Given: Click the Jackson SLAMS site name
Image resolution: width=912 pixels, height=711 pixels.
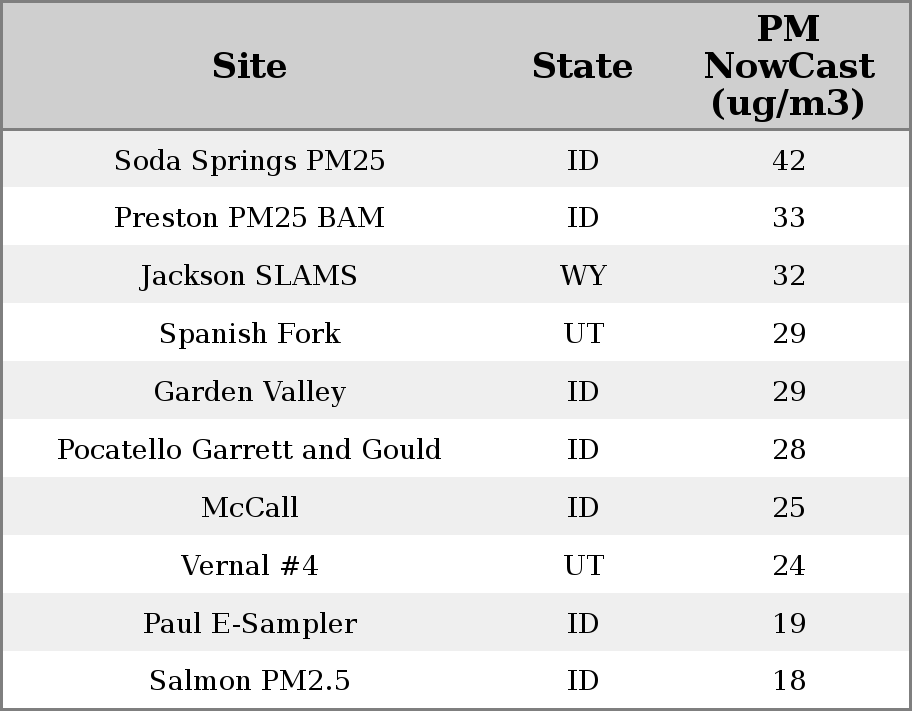Looking at the screenshot, I should click(x=249, y=276).
